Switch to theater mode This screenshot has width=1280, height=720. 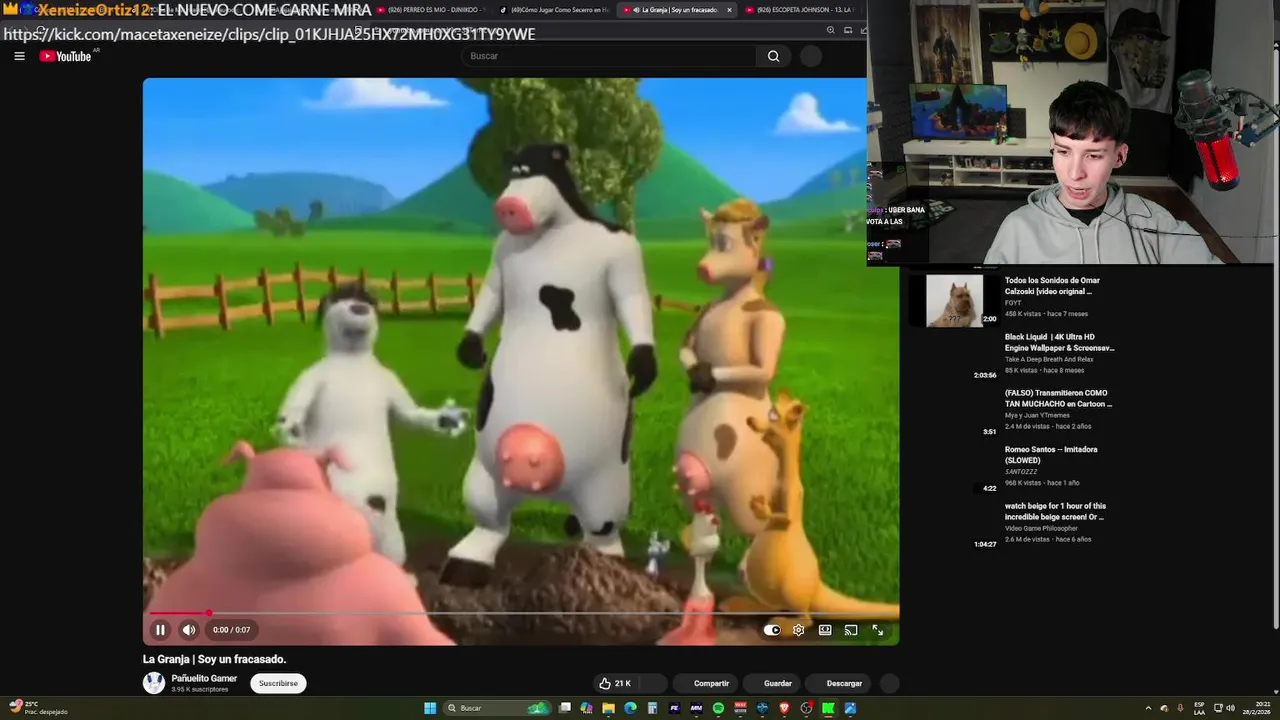825,630
